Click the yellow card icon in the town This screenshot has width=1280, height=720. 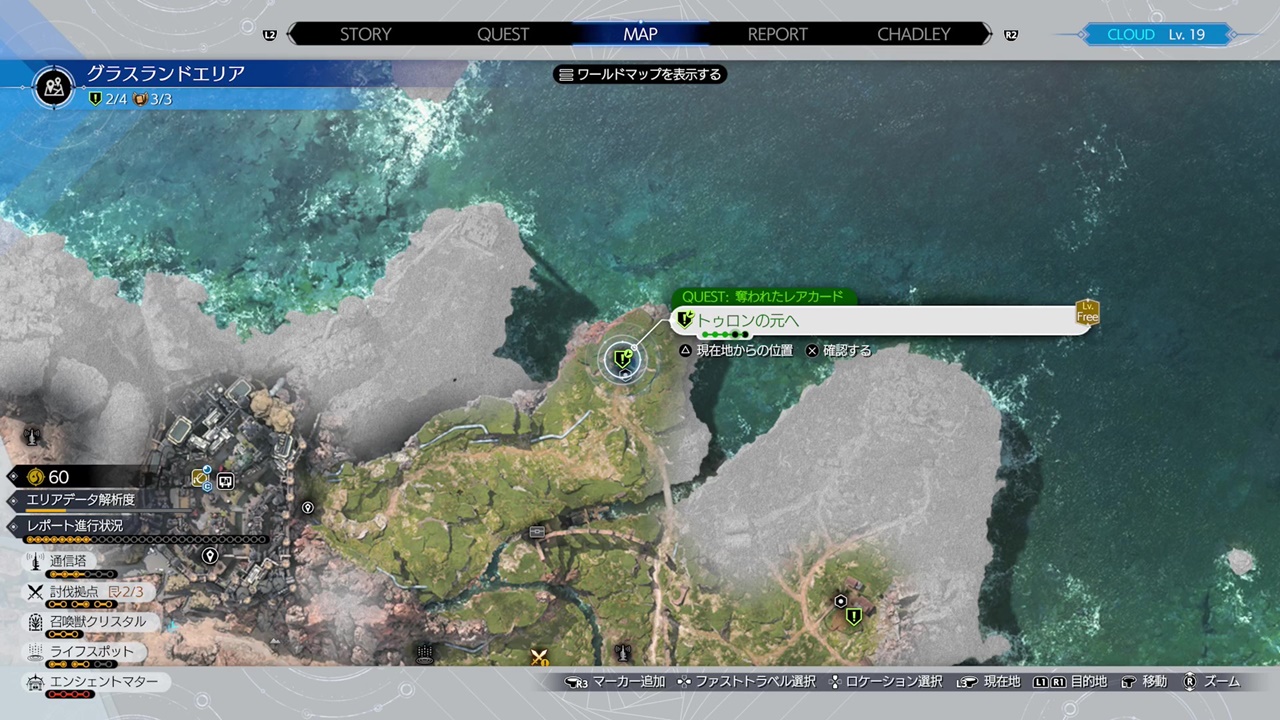coord(199,479)
